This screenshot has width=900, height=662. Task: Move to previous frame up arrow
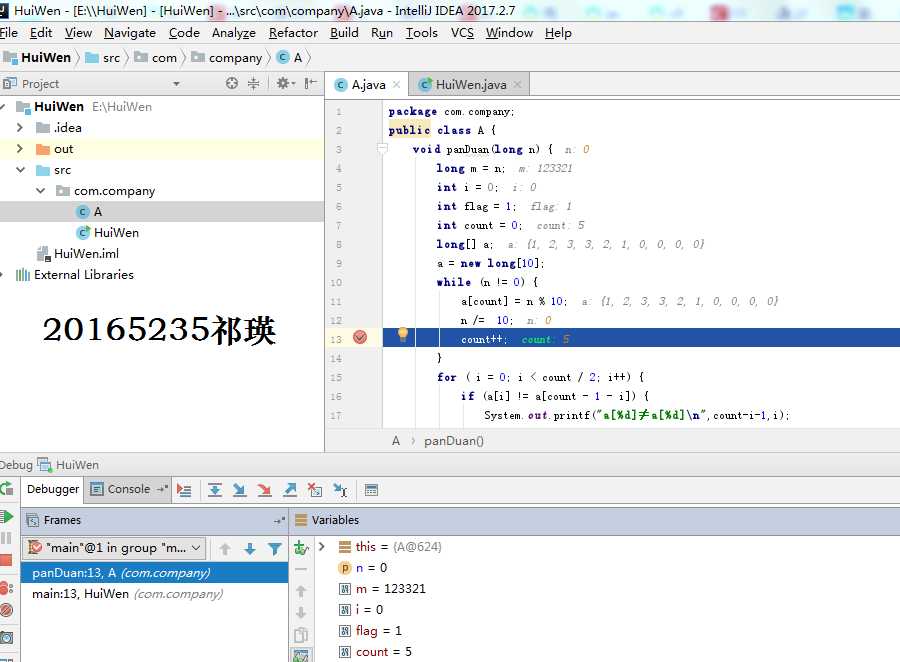(225, 549)
